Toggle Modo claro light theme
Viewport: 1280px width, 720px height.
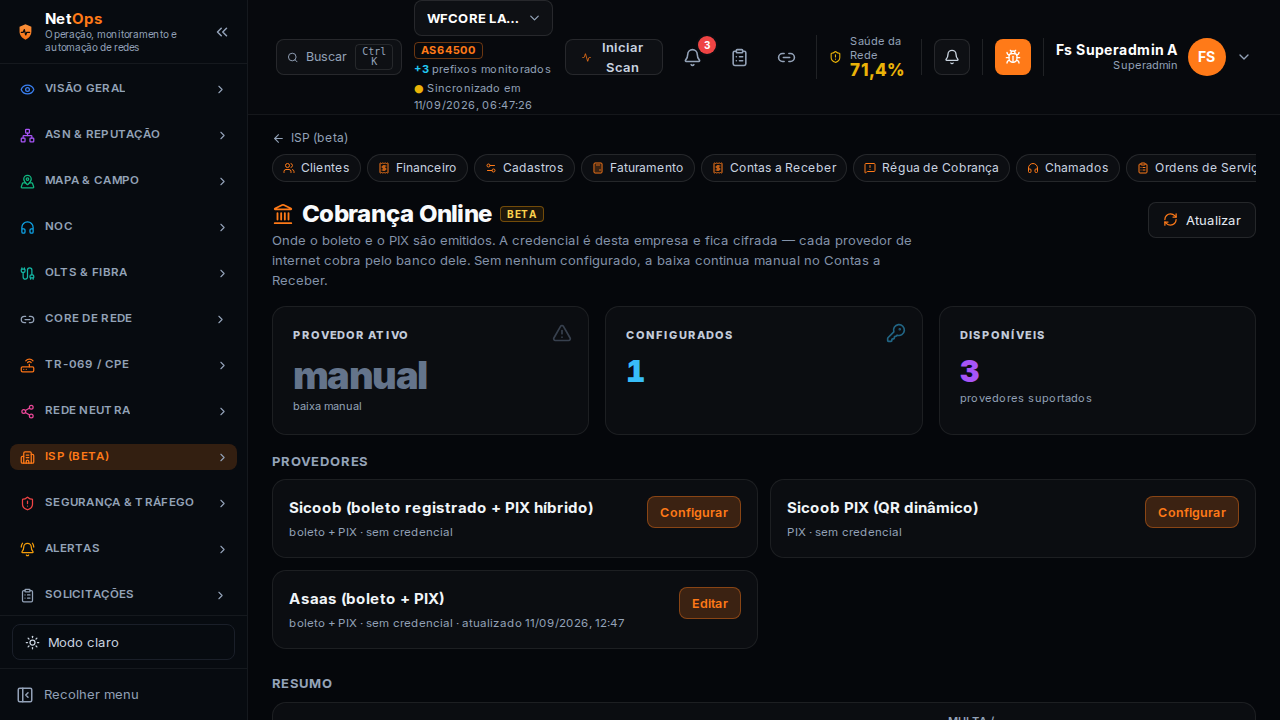click(x=123, y=642)
